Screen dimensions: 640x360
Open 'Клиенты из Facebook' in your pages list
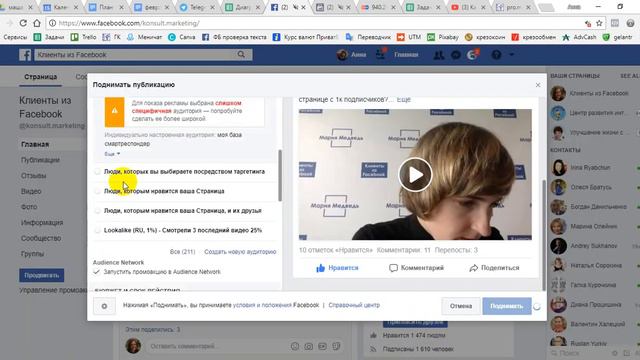pyautogui.click(x=590, y=93)
